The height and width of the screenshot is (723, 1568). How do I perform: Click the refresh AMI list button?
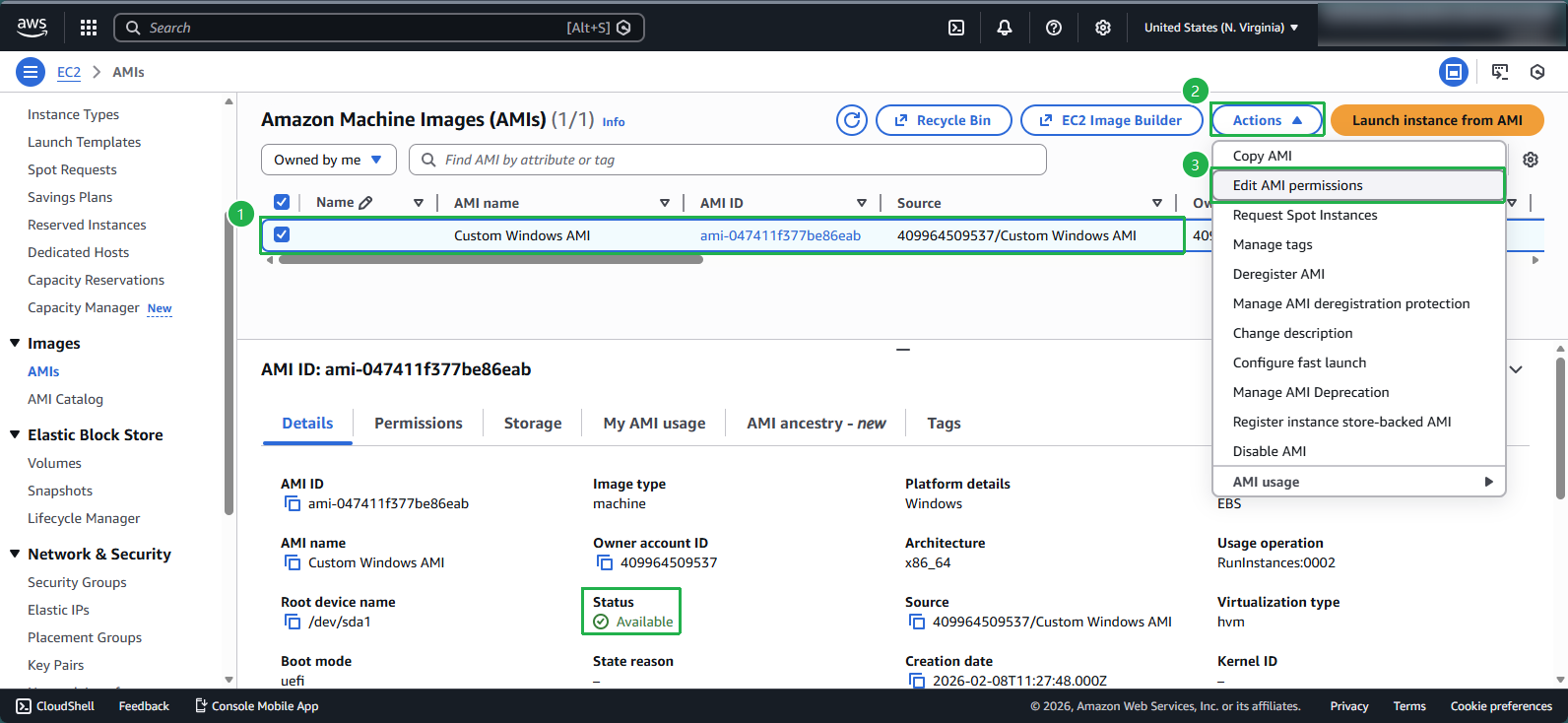[x=852, y=120]
